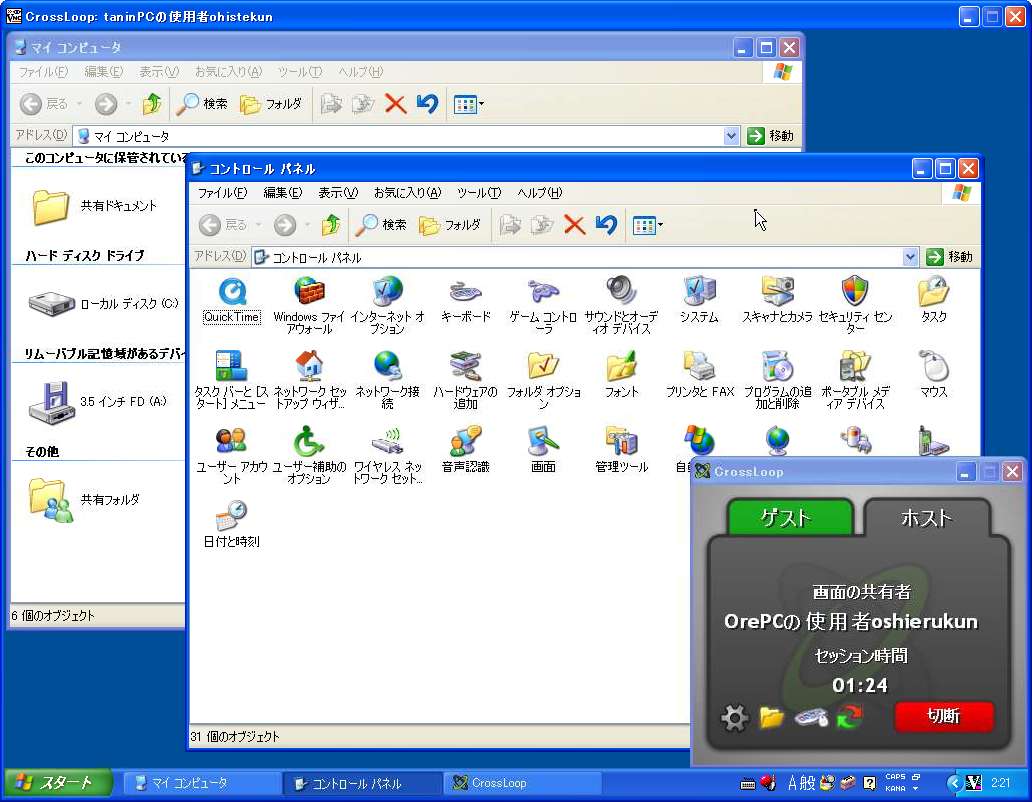Switch to the ホスト tab in CrossLoop
The image size is (1032, 802).
(926, 517)
